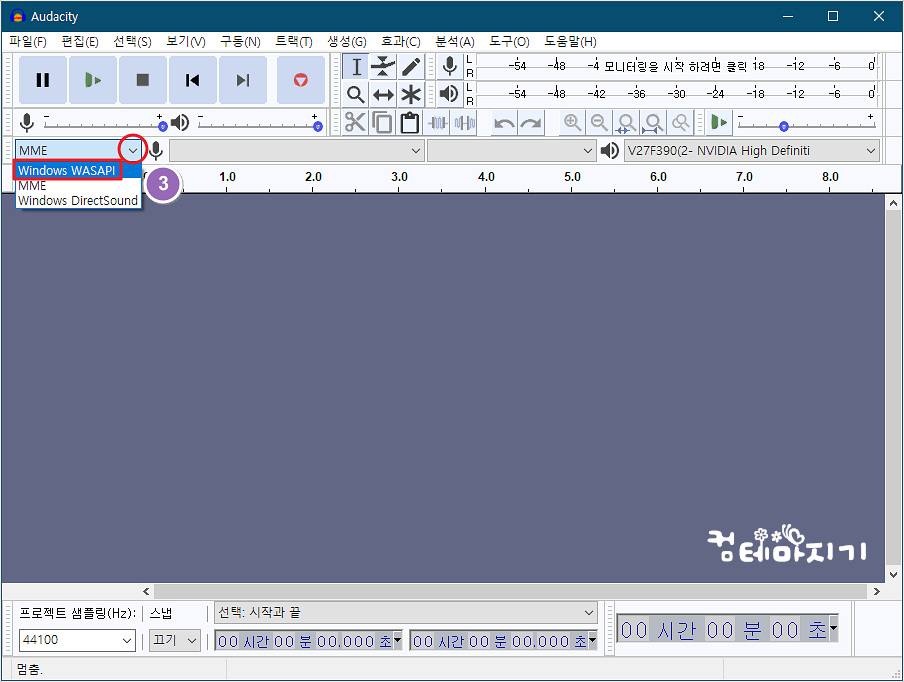
Task: Stop playback with the Stop button
Action: 142,80
